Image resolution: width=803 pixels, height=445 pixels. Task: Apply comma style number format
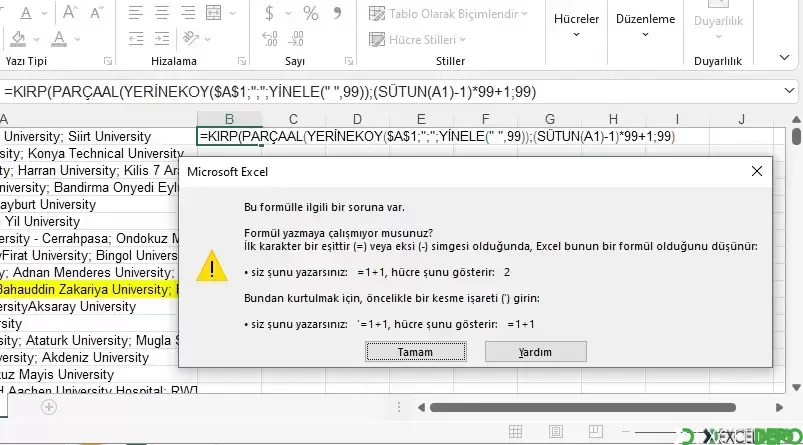tap(337, 13)
